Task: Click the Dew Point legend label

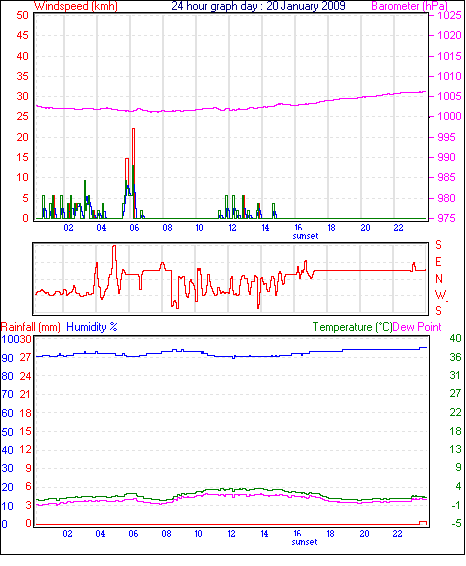Action: click(417, 327)
